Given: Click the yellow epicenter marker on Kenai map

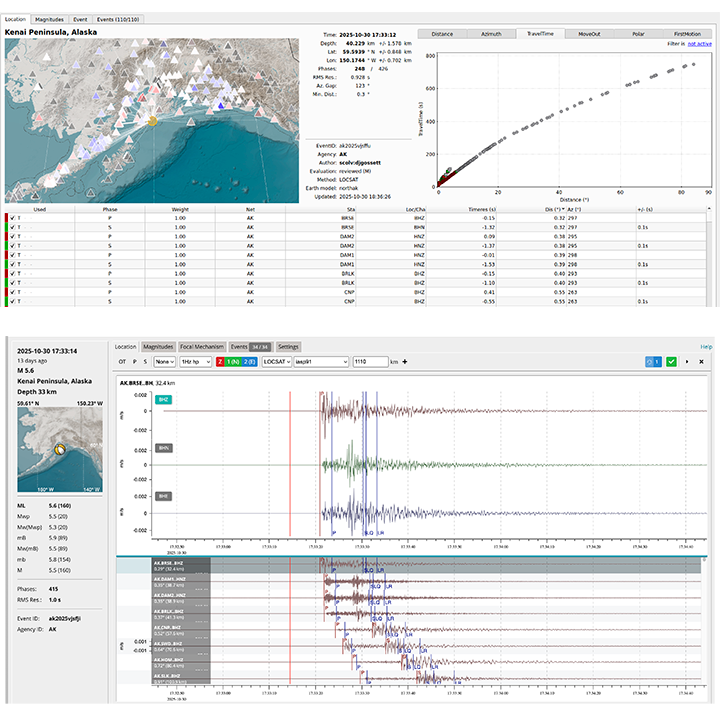Looking at the screenshot, I should point(153,120).
